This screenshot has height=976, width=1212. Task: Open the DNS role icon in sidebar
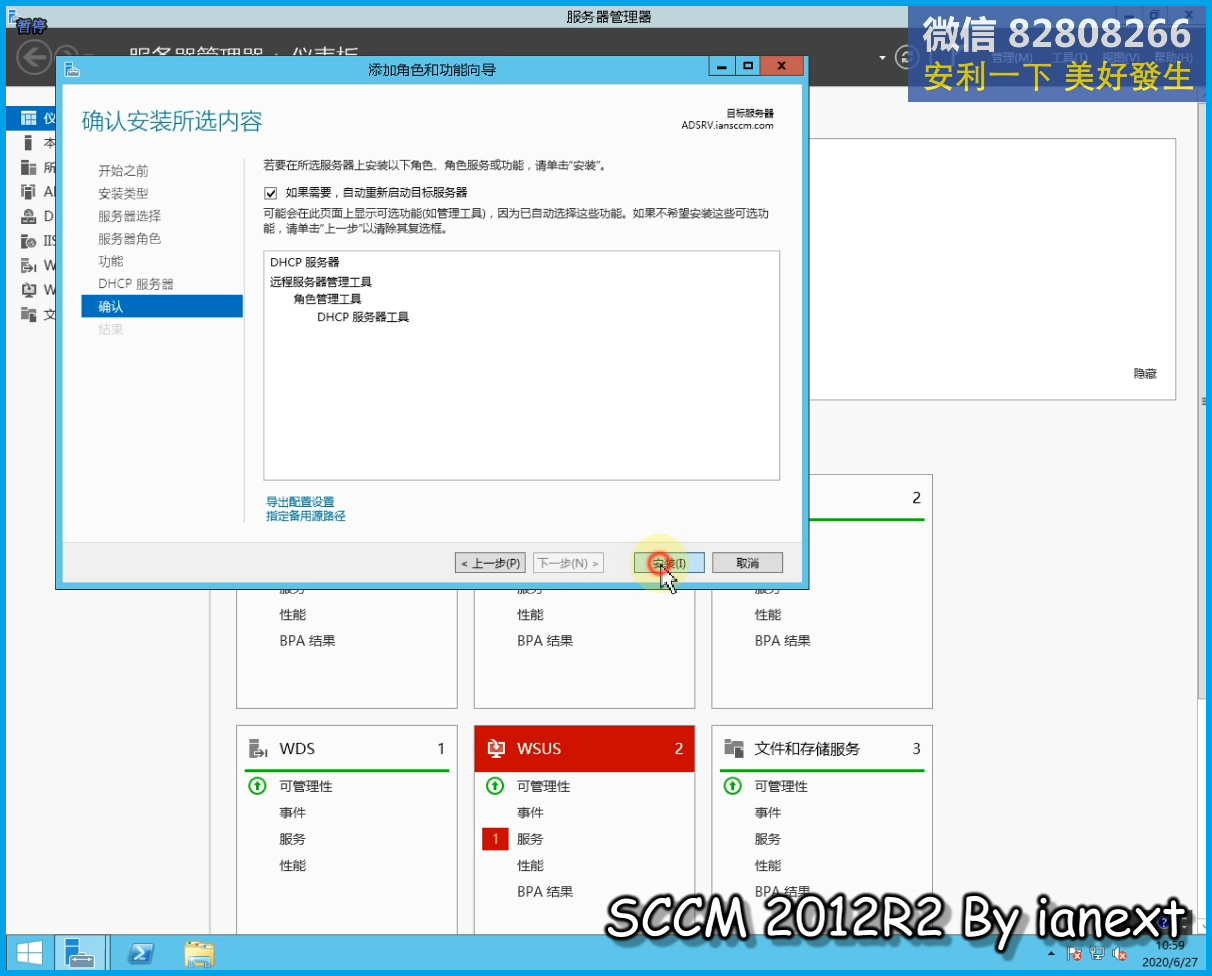coord(28,216)
